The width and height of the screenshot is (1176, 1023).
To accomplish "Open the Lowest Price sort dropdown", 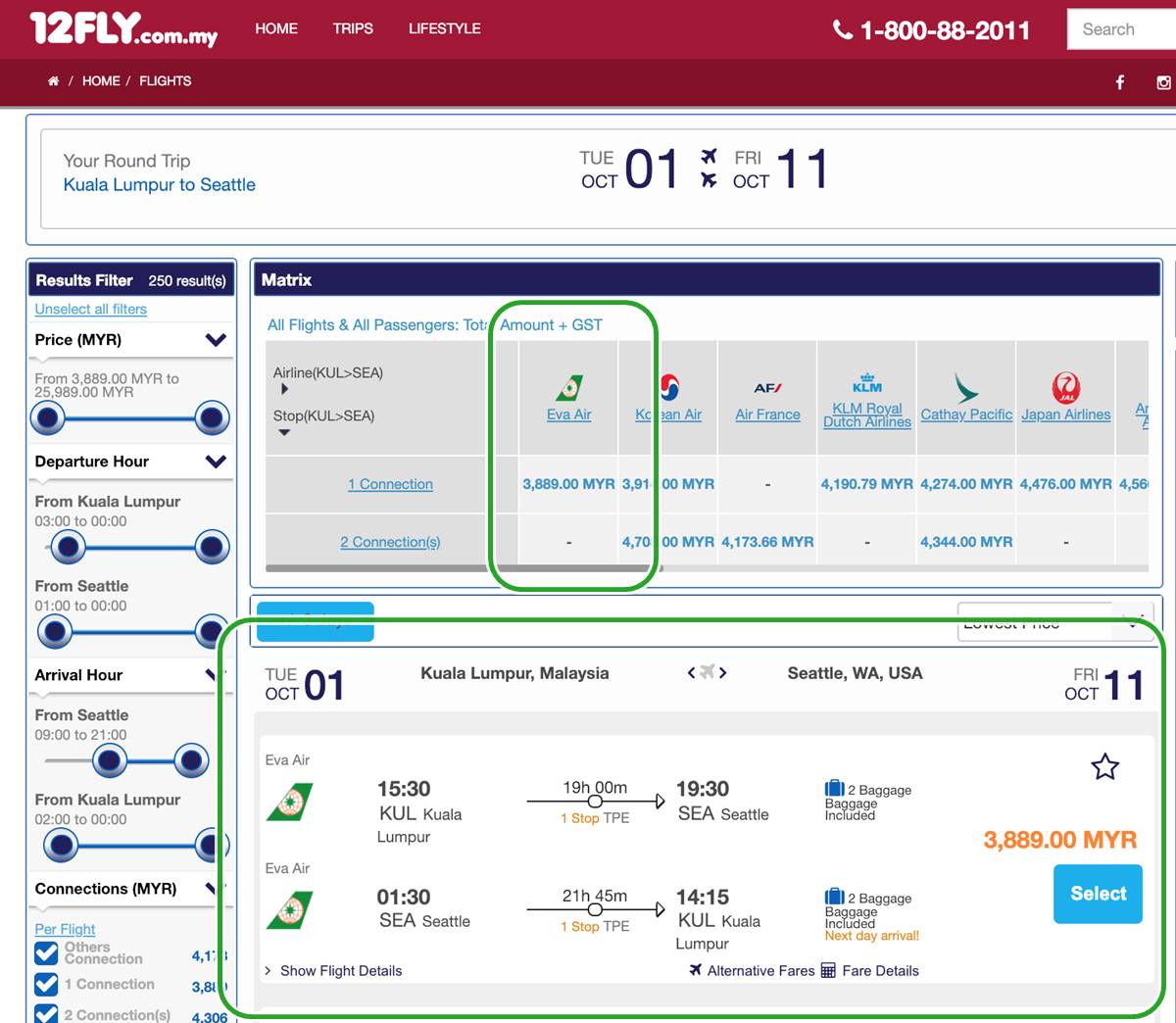I will pyautogui.click(x=1054, y=622).
